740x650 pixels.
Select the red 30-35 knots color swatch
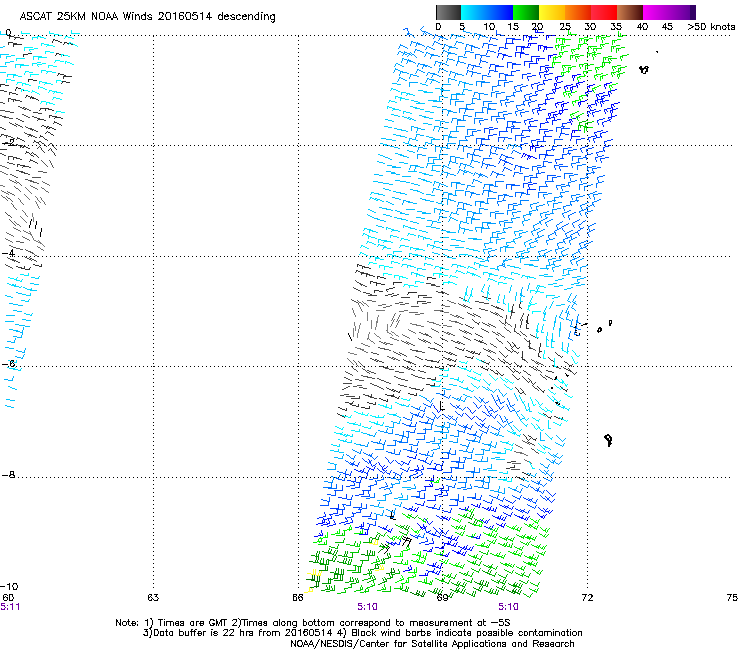604,12
